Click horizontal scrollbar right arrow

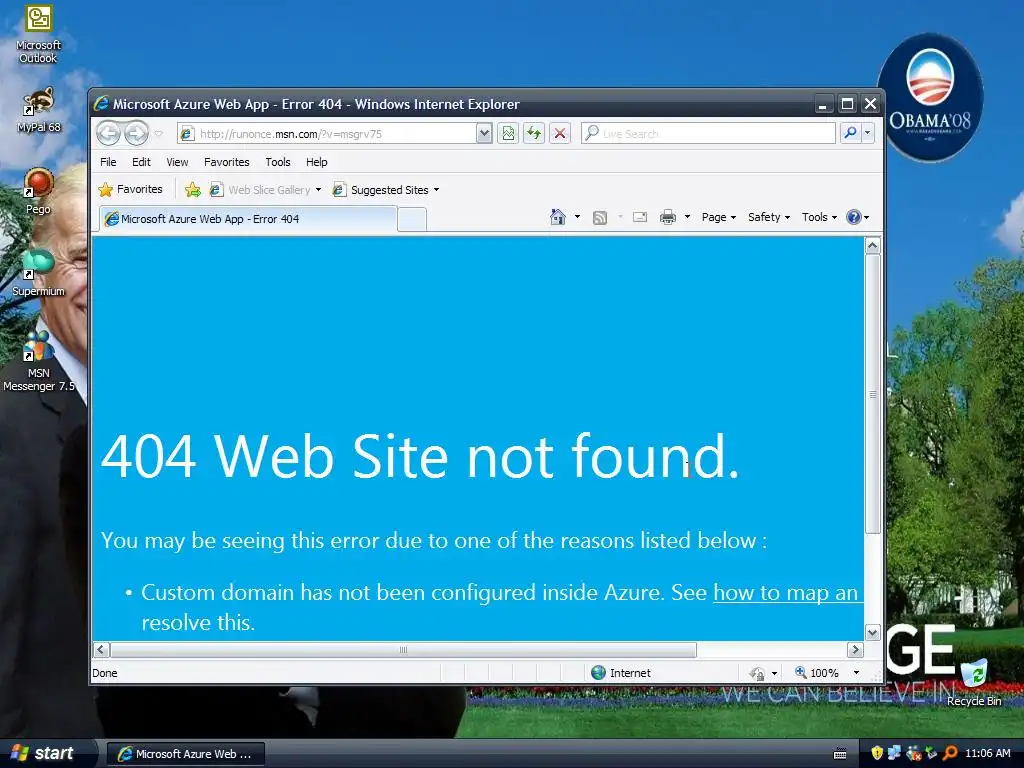coord(856,650)
